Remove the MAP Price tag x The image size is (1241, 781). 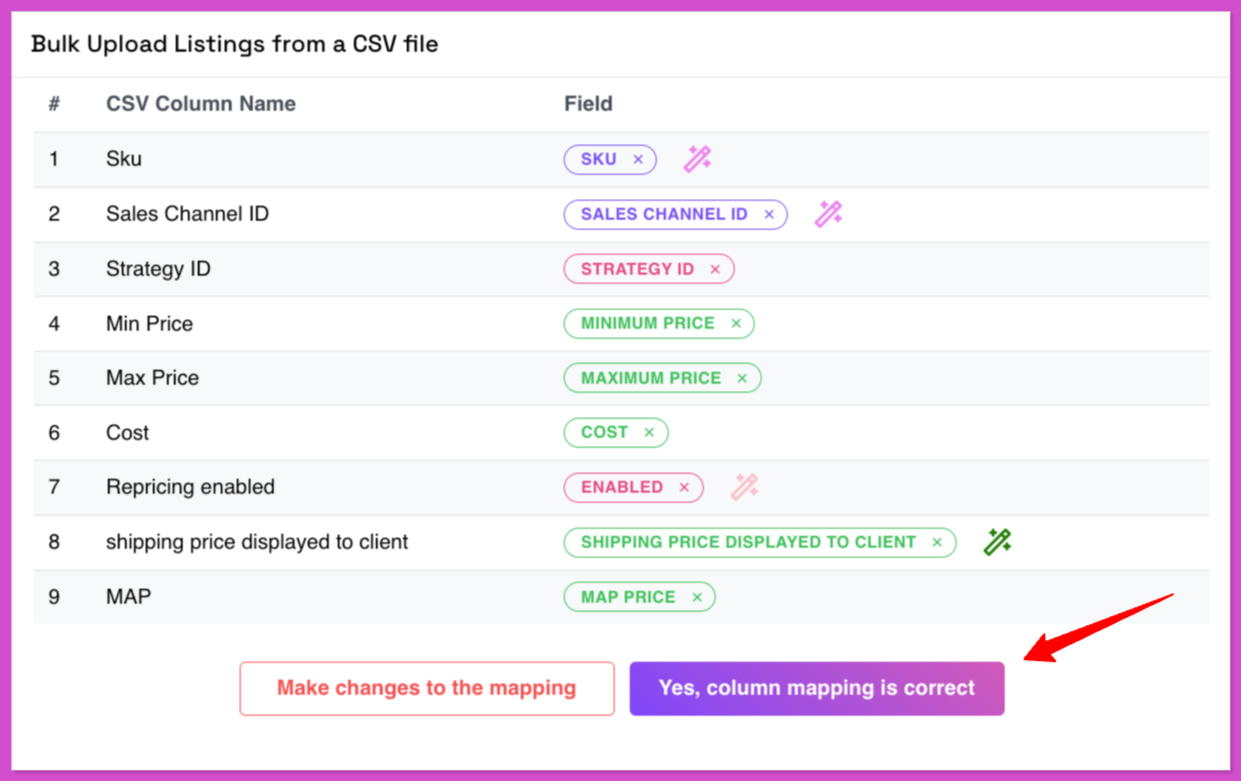697,597
